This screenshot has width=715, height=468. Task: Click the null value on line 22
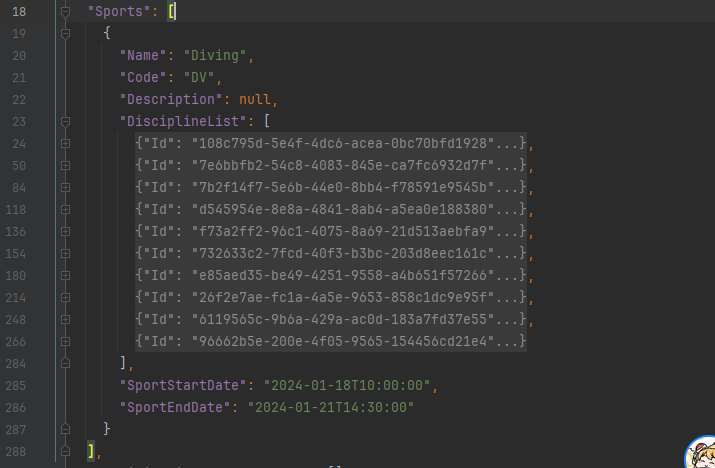point(254,99)
